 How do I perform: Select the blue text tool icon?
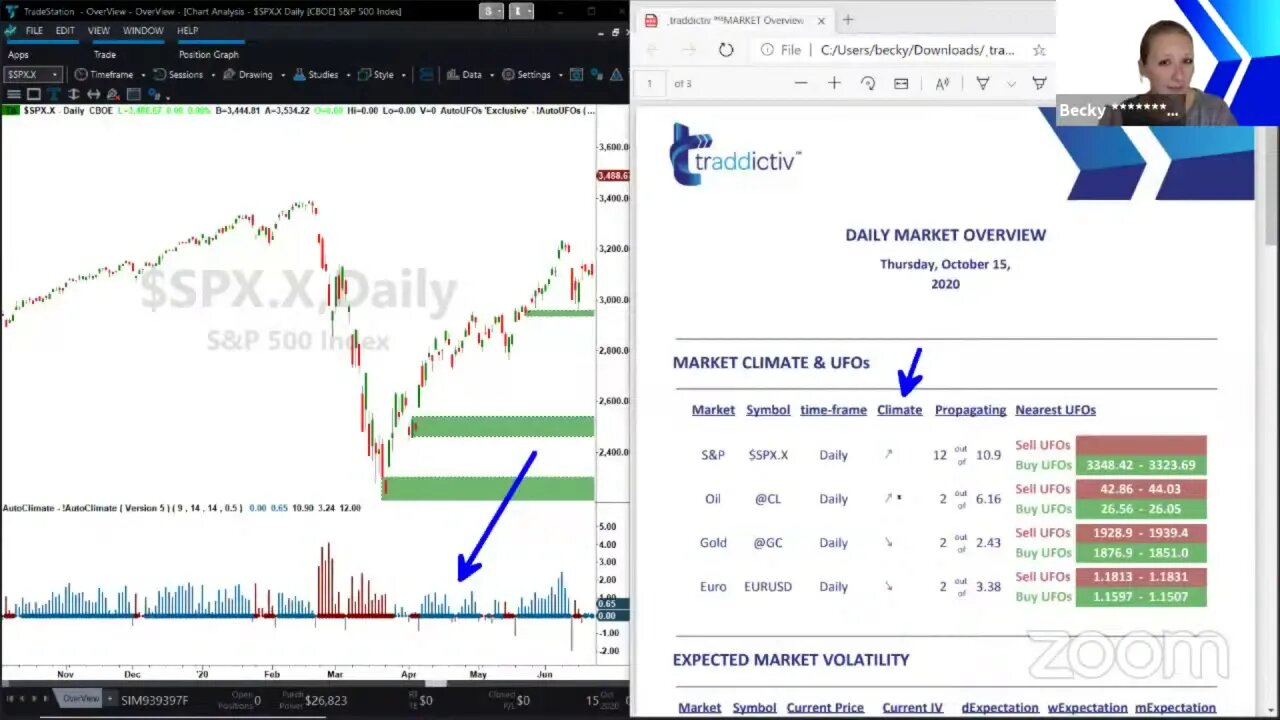[x=54, y=94]
